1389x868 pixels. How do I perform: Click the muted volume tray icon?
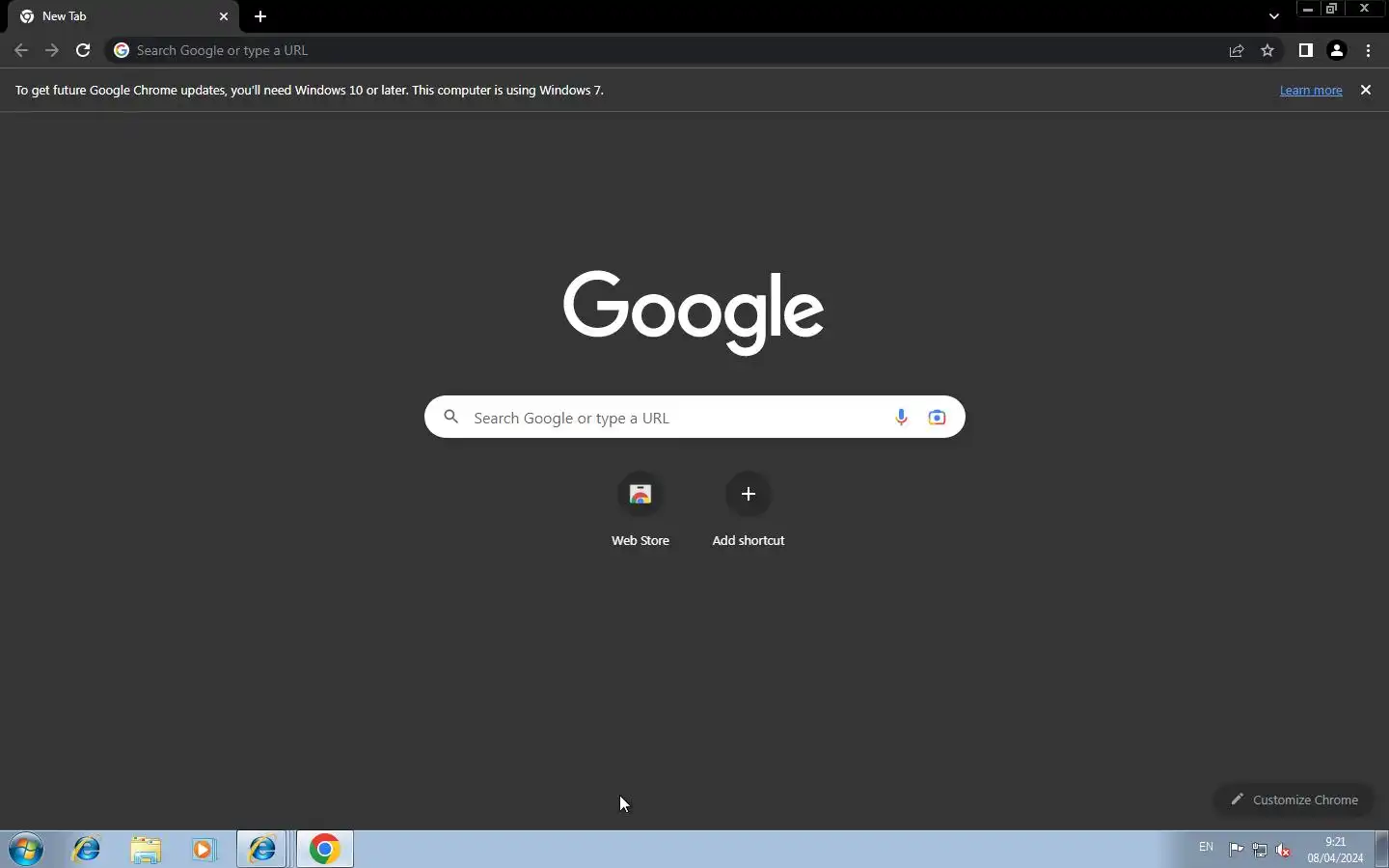(1284, 850)
